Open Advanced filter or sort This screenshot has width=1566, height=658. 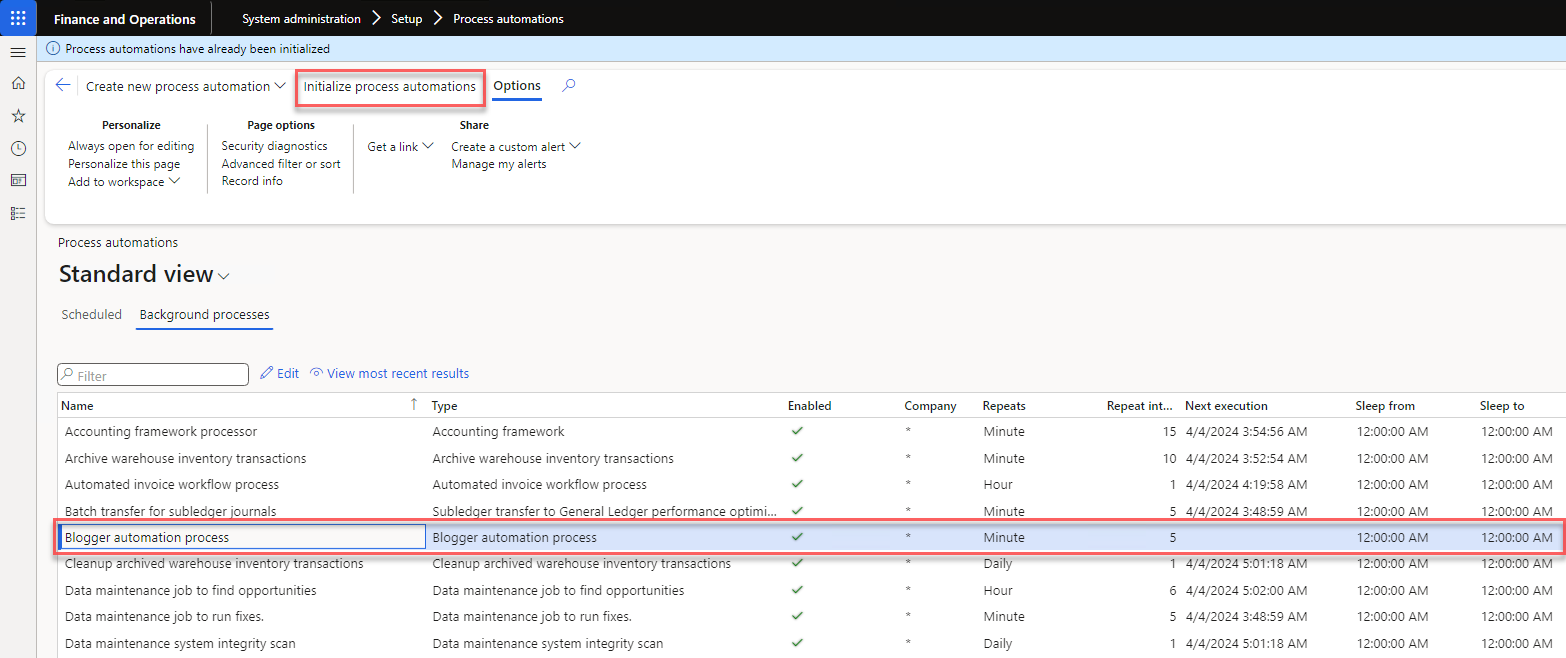pos(281,164)
